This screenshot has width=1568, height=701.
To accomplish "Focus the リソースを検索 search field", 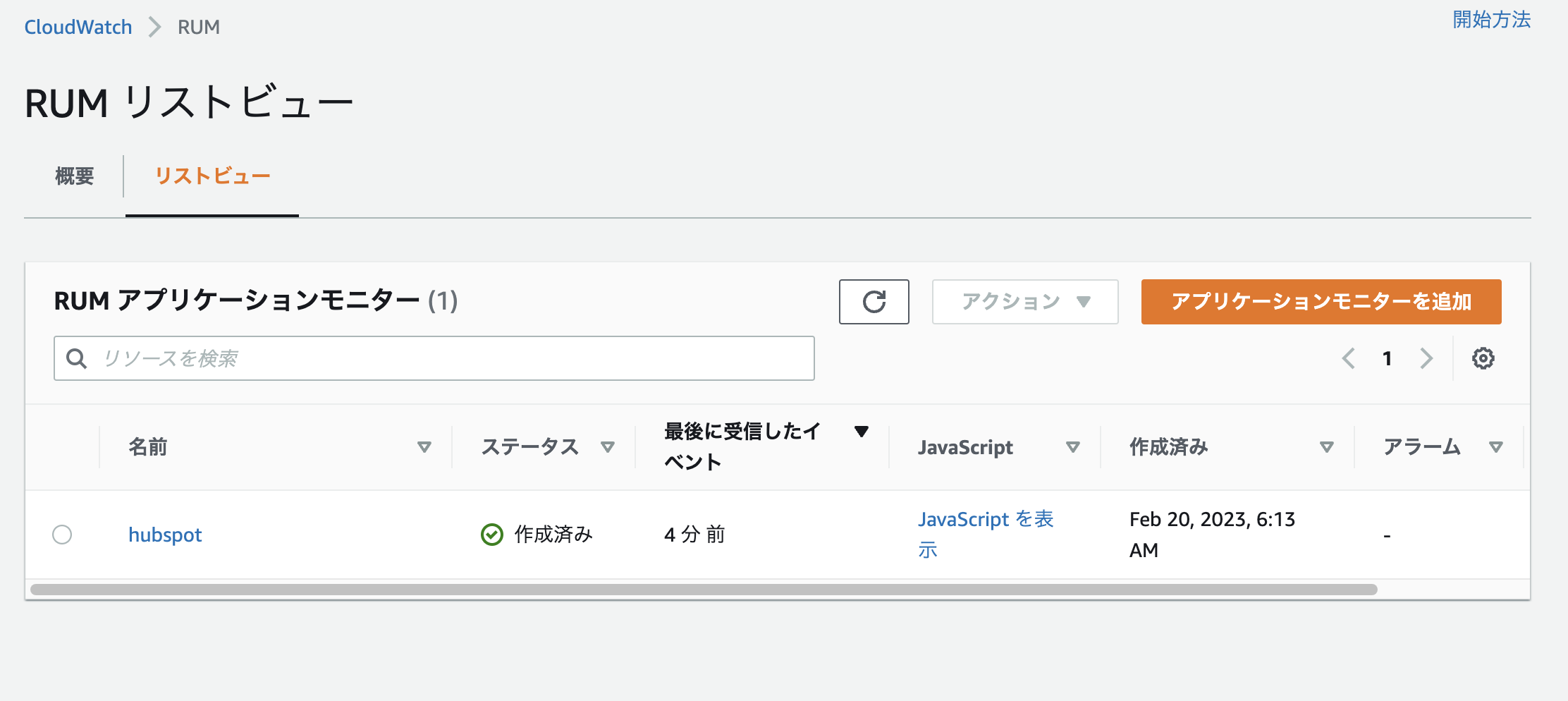I will pyautogui.click(x=434, y=358).
